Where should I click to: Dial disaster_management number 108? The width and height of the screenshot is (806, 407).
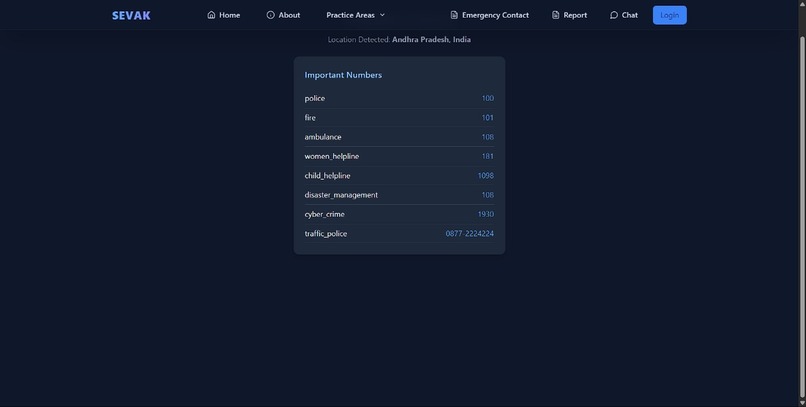point(488,195)
